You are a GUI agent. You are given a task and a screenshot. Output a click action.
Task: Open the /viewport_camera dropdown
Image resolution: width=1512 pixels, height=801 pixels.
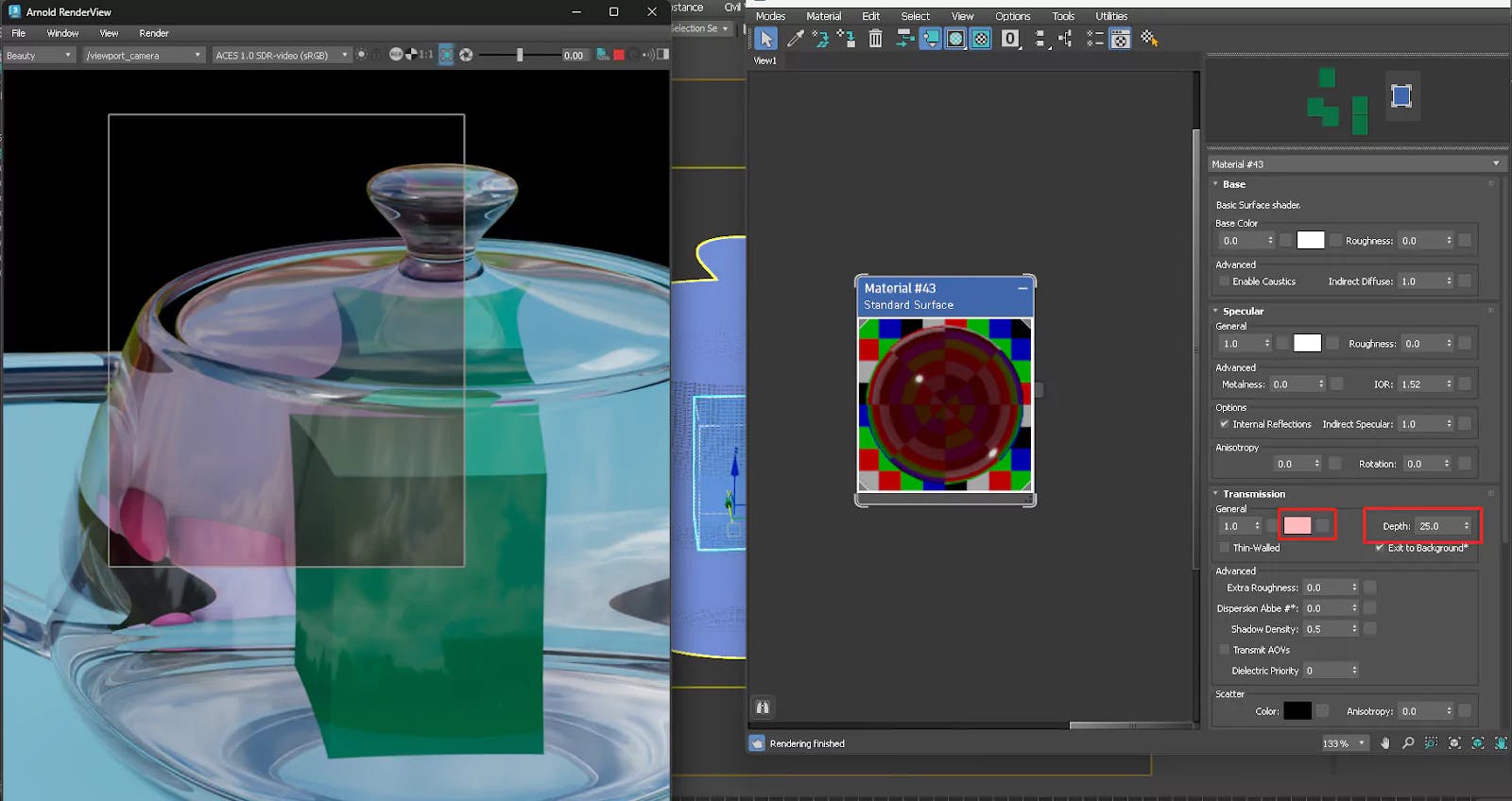click(x=144, y=55)
